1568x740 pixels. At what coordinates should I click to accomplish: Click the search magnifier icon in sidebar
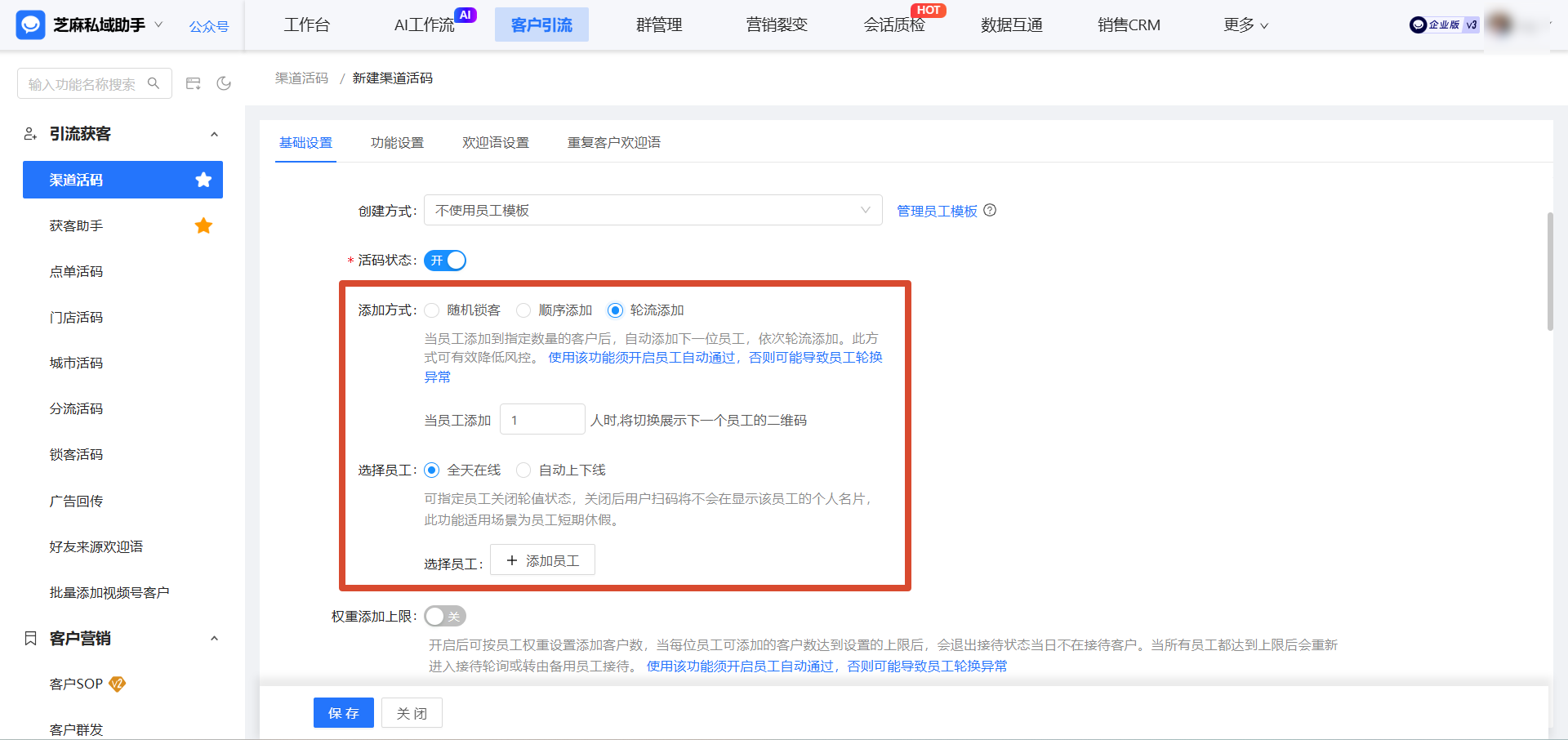click(x=154, y=83)
